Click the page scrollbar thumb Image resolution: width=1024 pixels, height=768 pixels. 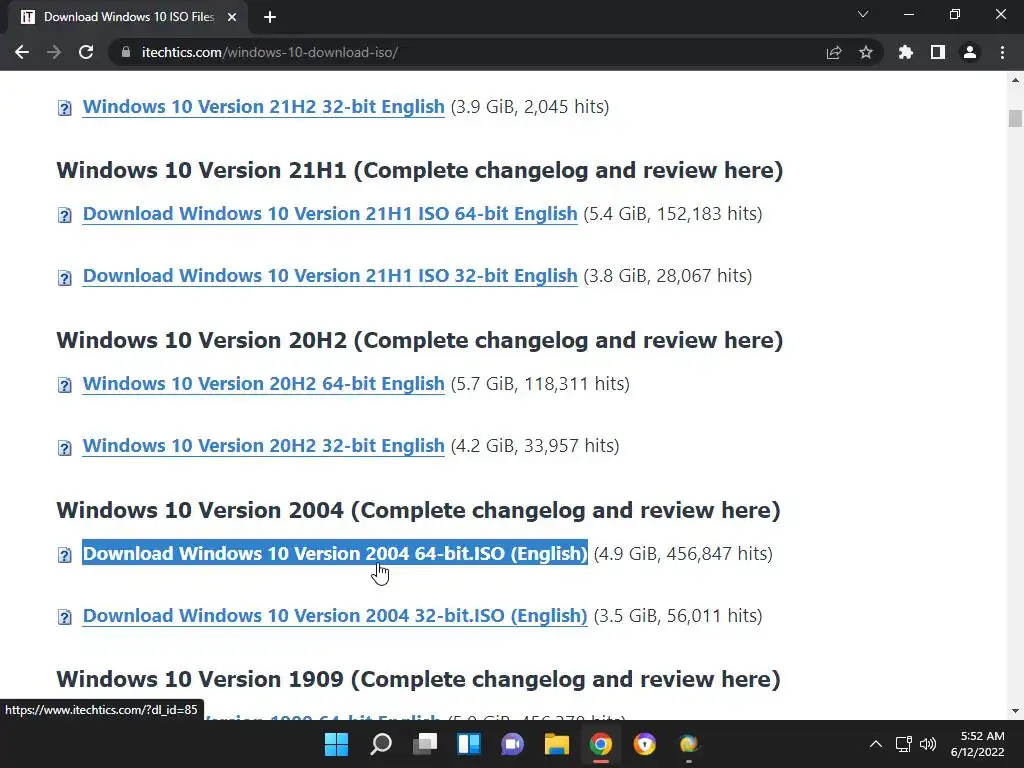[1015, 118]
